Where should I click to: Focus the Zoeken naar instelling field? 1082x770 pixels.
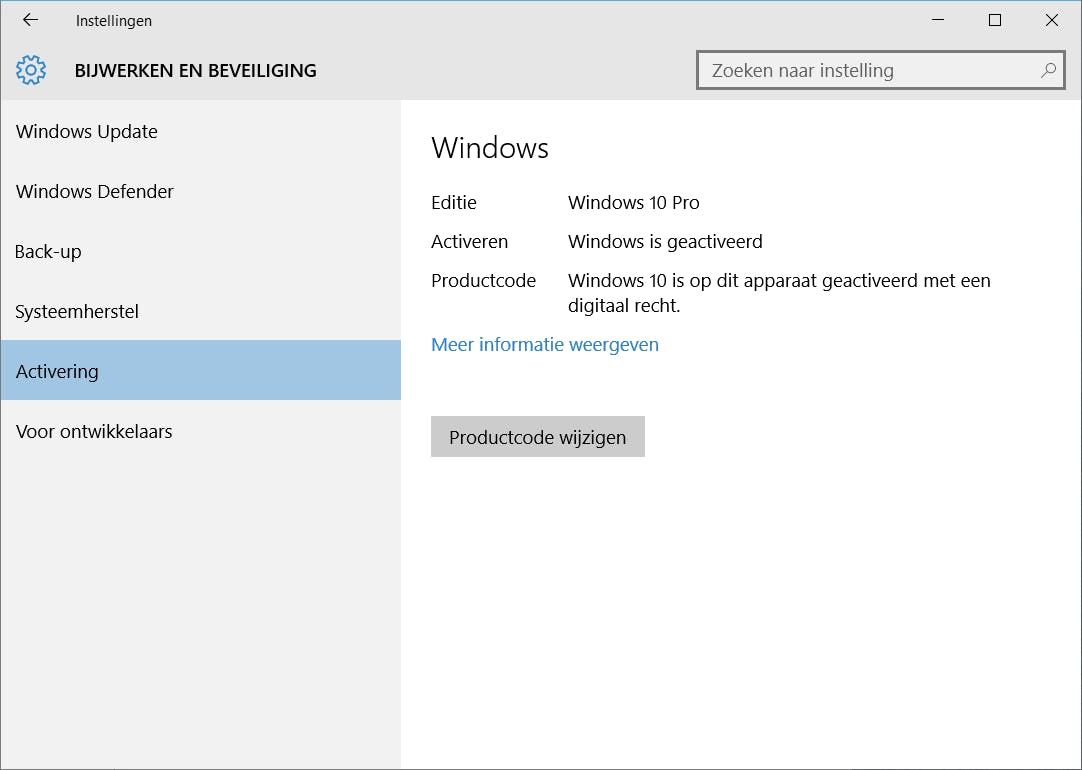(881, 70)
